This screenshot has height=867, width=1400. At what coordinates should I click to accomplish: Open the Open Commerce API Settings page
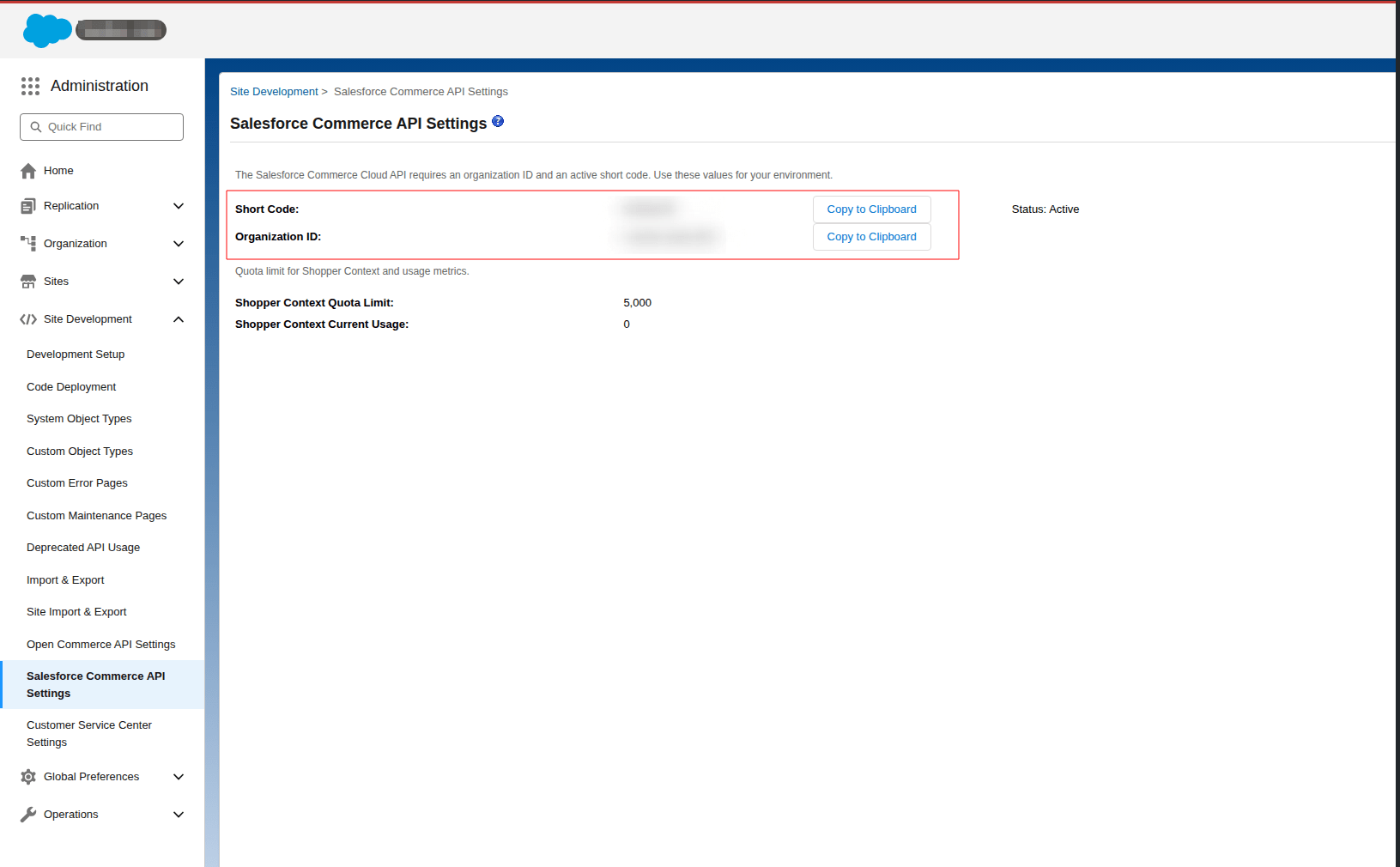(x=100, y=644)
